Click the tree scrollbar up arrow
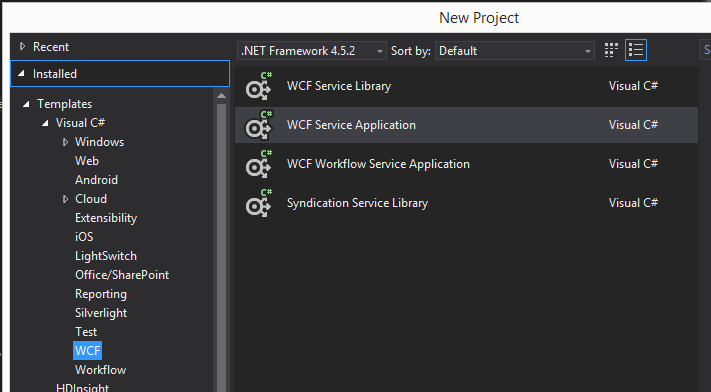This screenshot has height=392, width=711. pyautogui.click(x=221, y=96)
